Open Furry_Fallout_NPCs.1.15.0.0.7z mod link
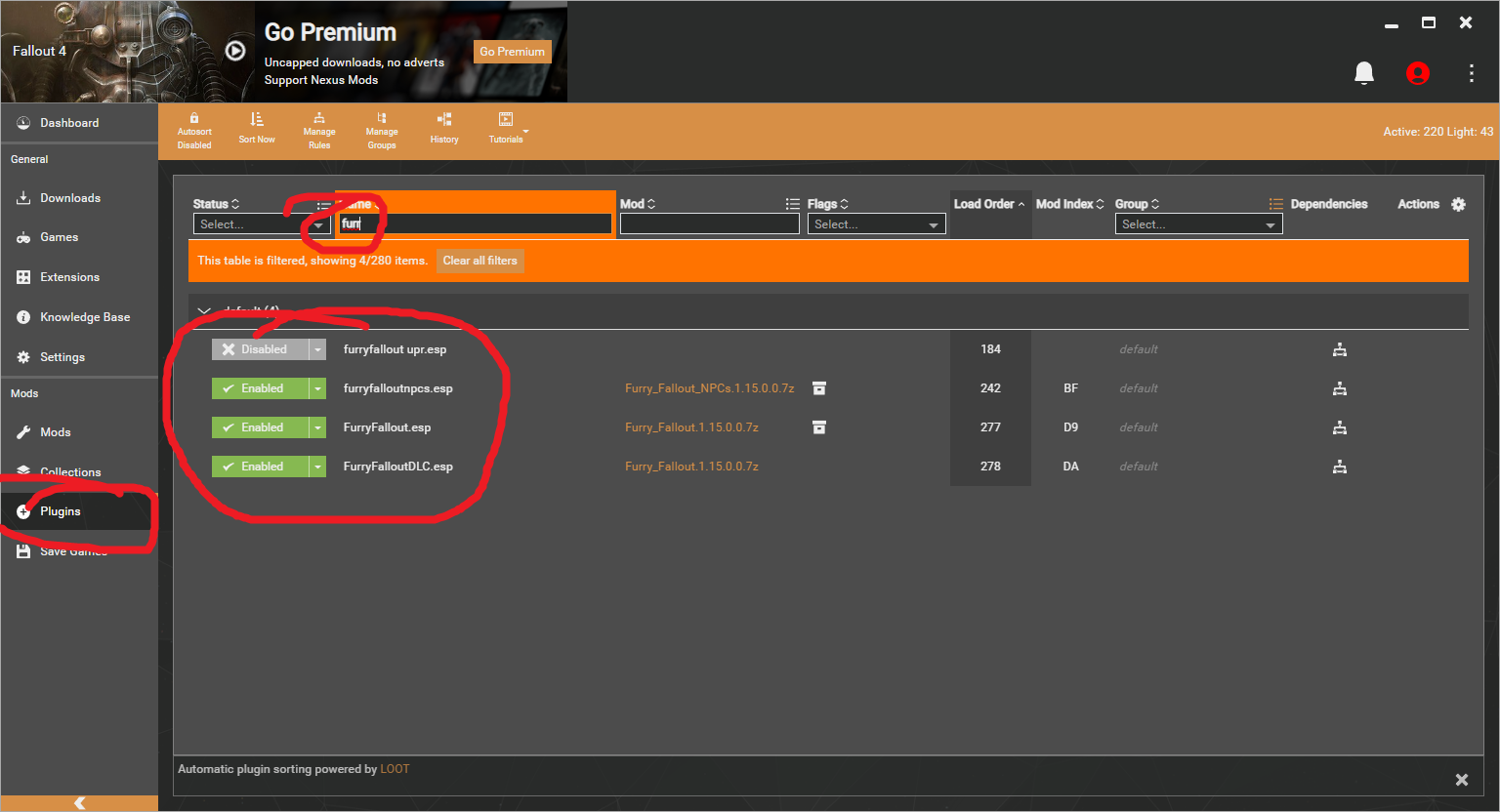Image resolution: width=1500 pixels, height=812 pixels. point(710,388)
